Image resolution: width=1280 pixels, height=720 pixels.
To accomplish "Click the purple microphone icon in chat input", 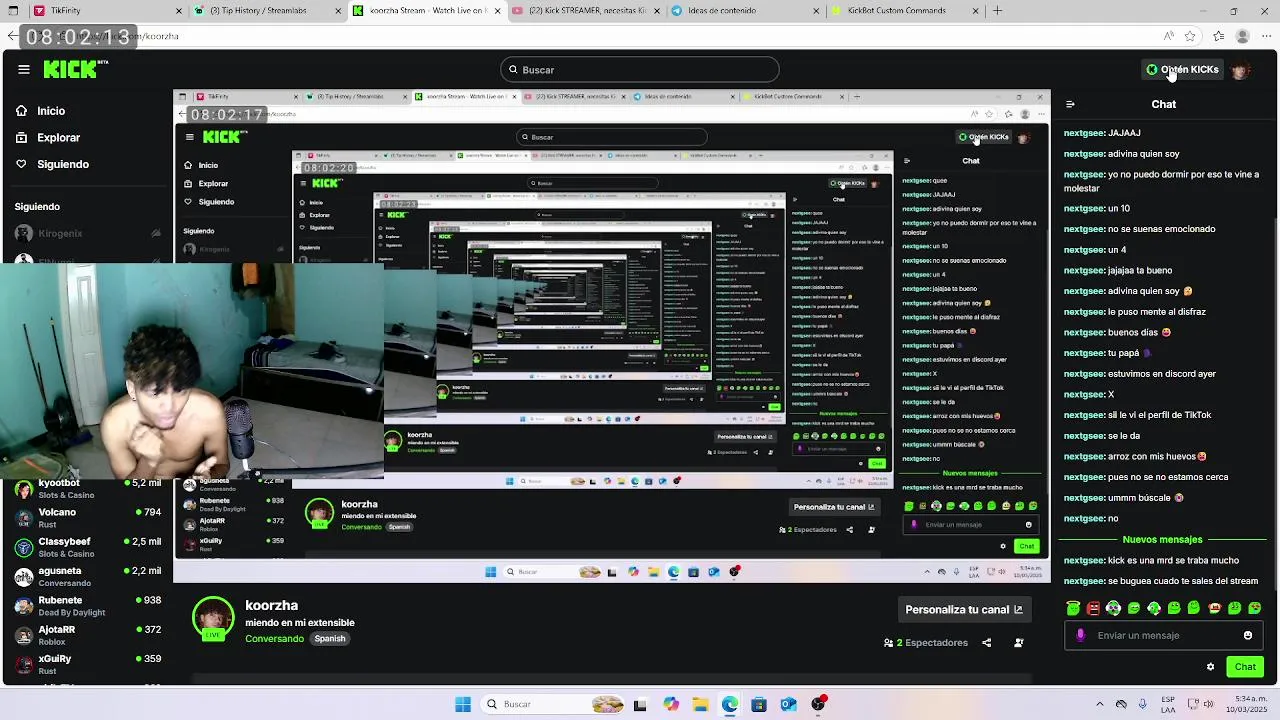I will [1080, 635].
